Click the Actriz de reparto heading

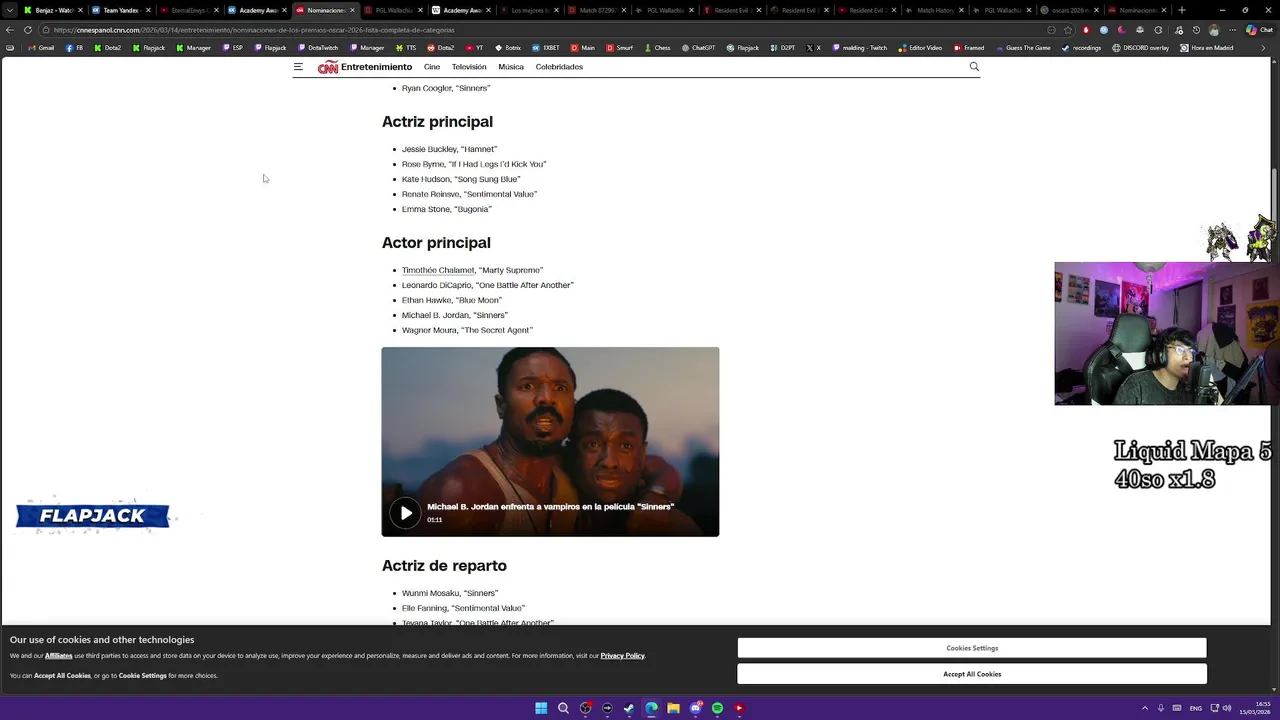point(444,566)
